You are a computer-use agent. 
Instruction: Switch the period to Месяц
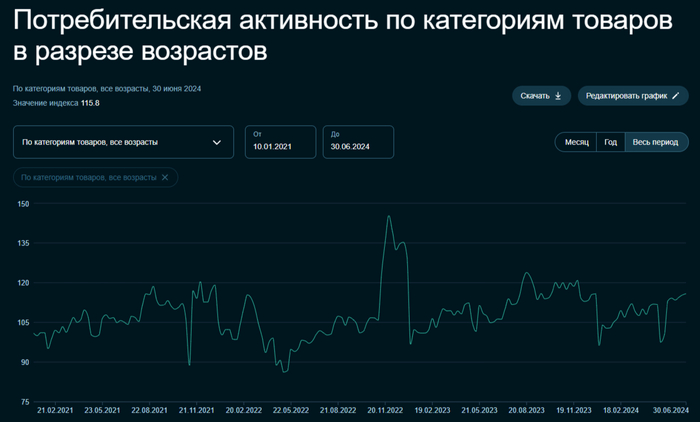(576, 142)
